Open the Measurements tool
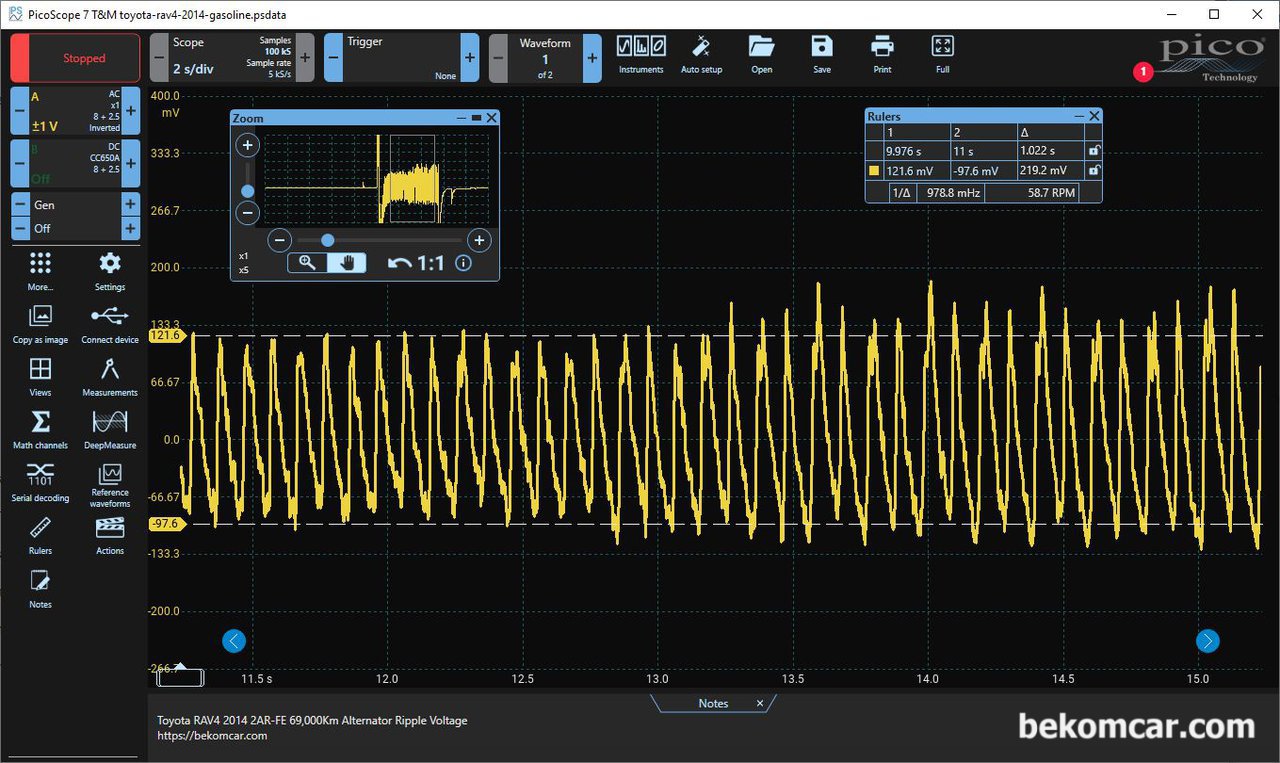The width and height of the screenshot is (1280, 763). coord(110,377)
